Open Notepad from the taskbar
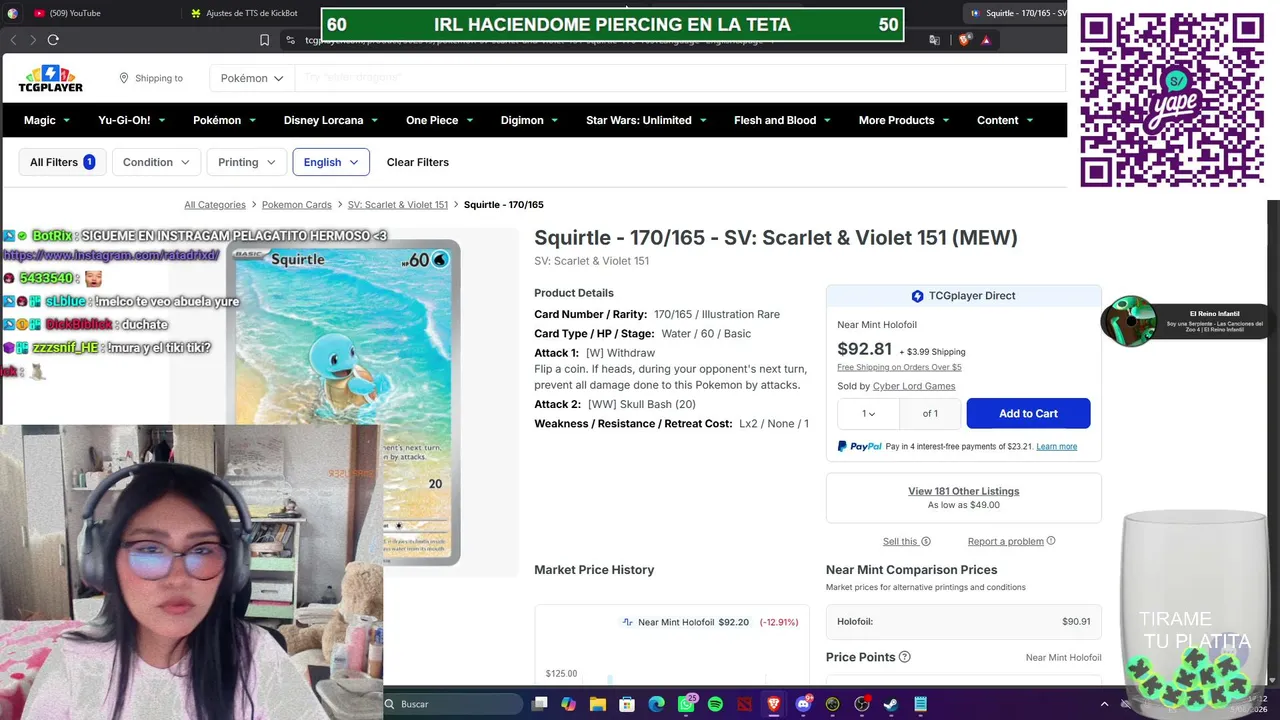Viewport: 1280px width, 720px height. (x=920, y=704)
